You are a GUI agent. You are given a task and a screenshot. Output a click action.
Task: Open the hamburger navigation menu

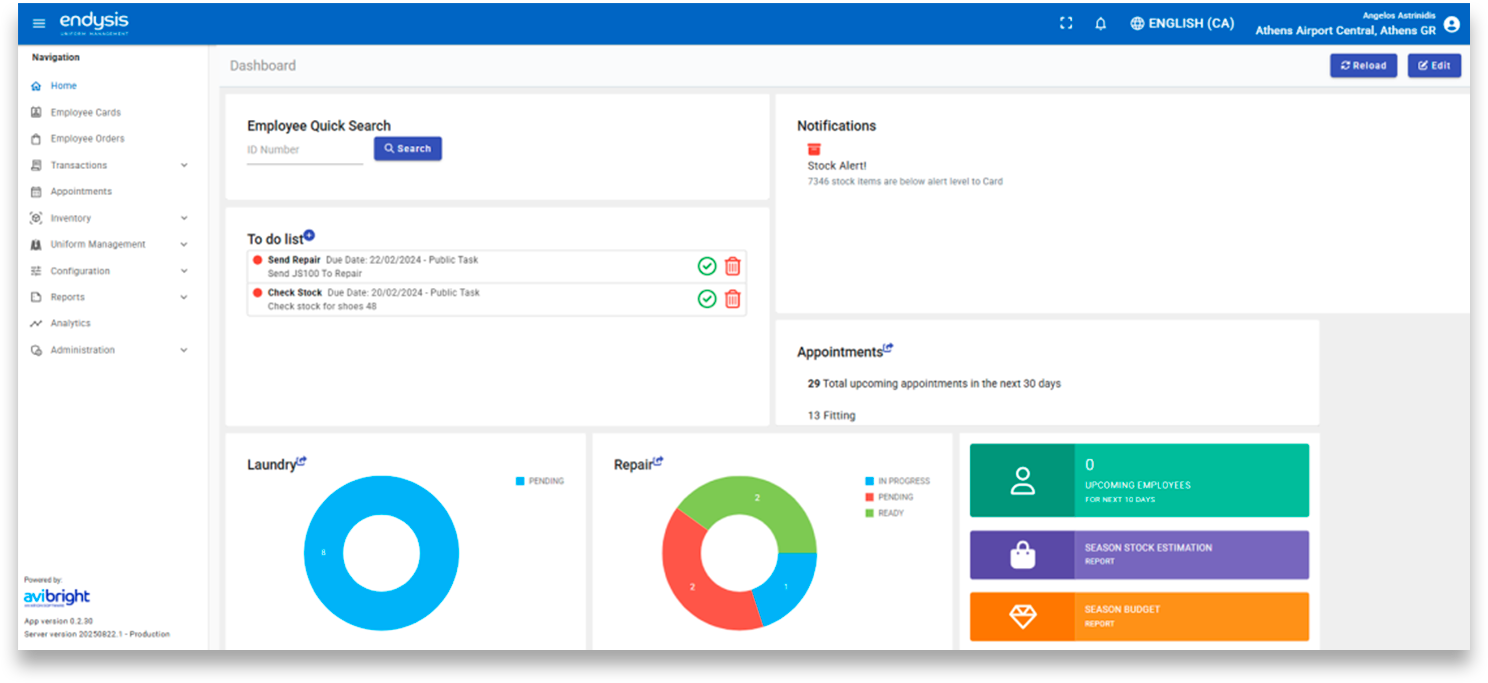click(39, 23)
